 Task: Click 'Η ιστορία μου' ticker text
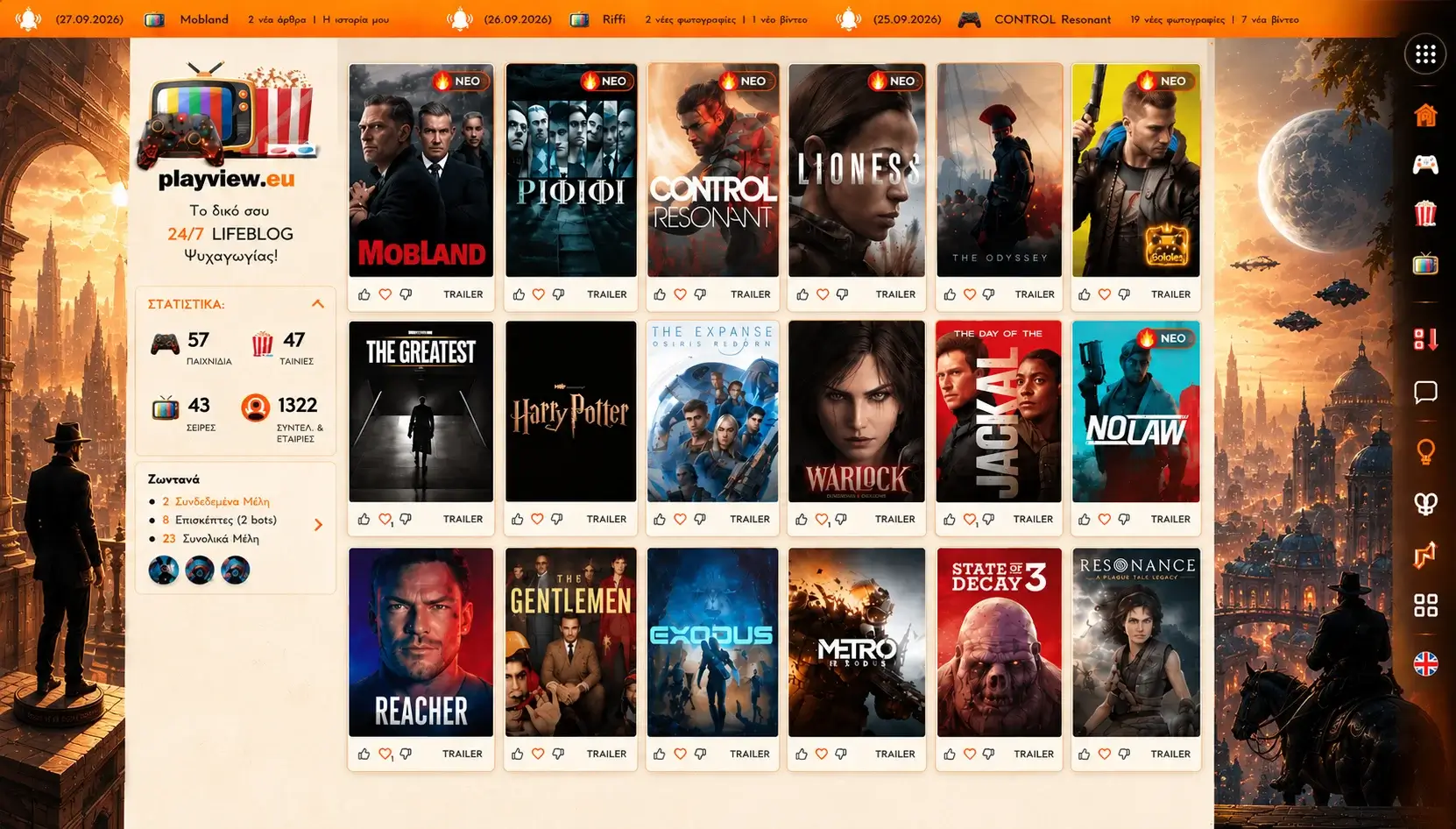pyautogui.click(x=356, y=19)
